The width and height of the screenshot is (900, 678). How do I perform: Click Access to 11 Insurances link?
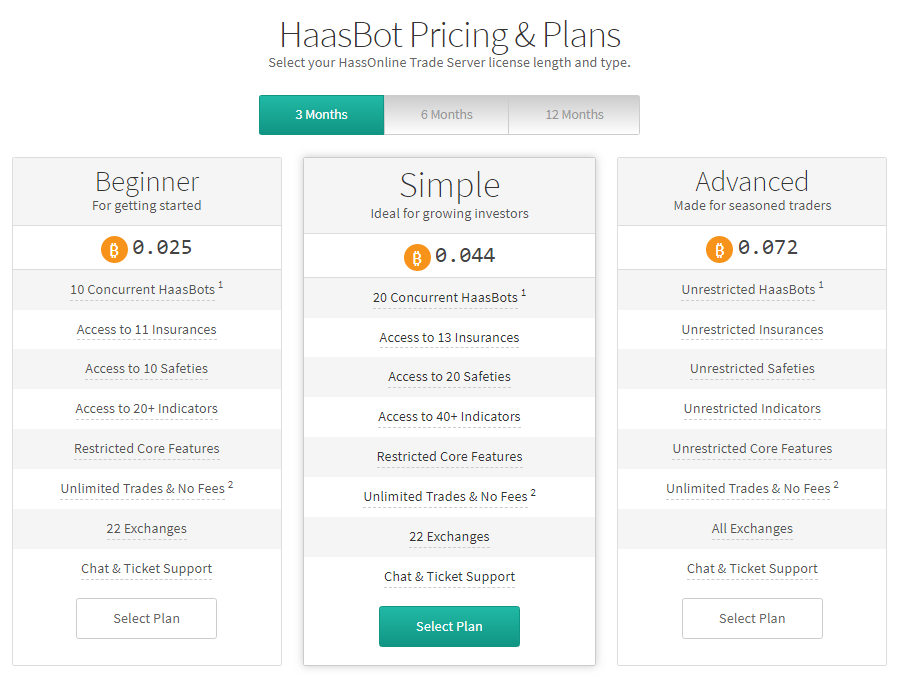[146, 330]
